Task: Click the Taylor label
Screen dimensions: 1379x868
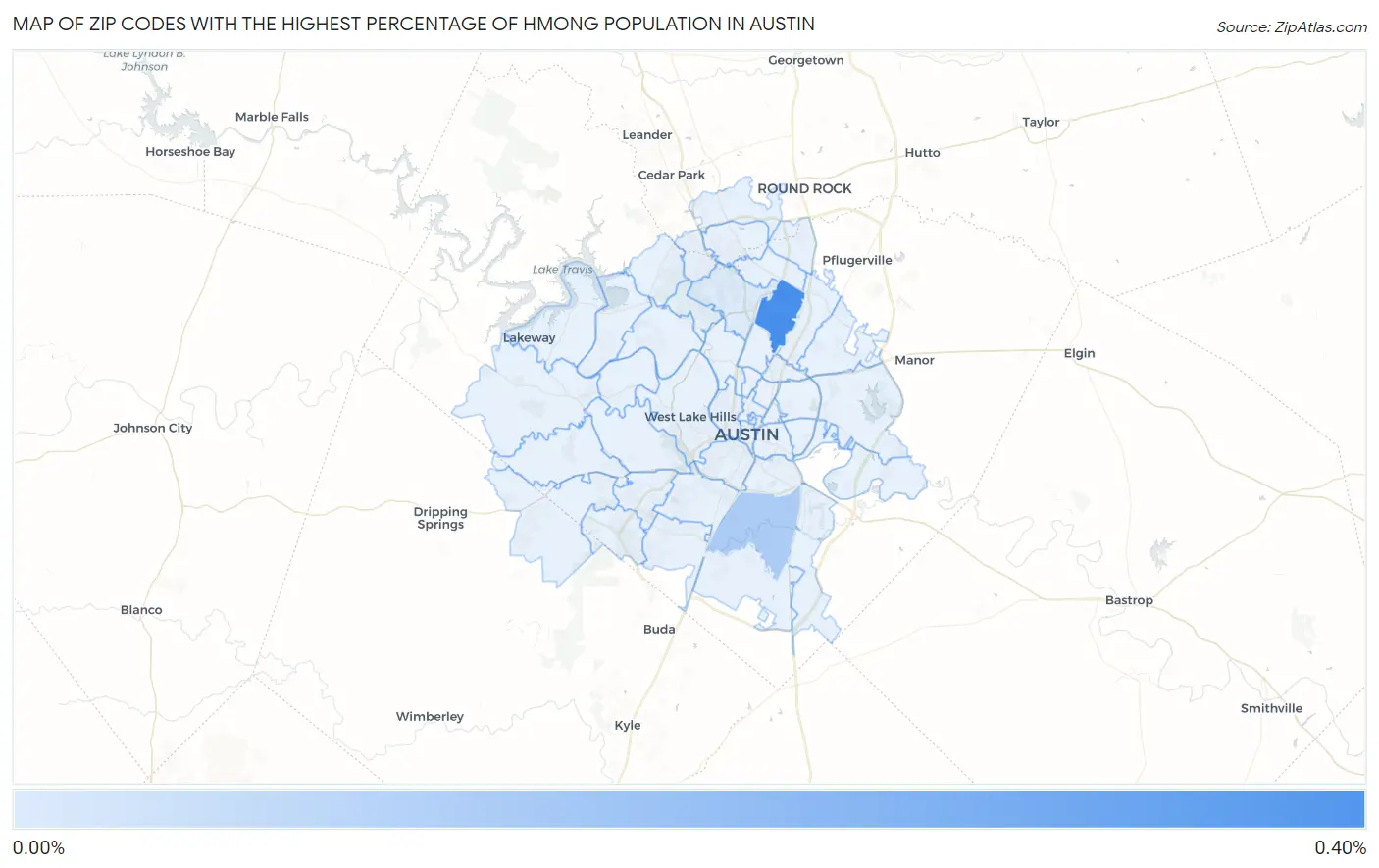Action: 1041,123
